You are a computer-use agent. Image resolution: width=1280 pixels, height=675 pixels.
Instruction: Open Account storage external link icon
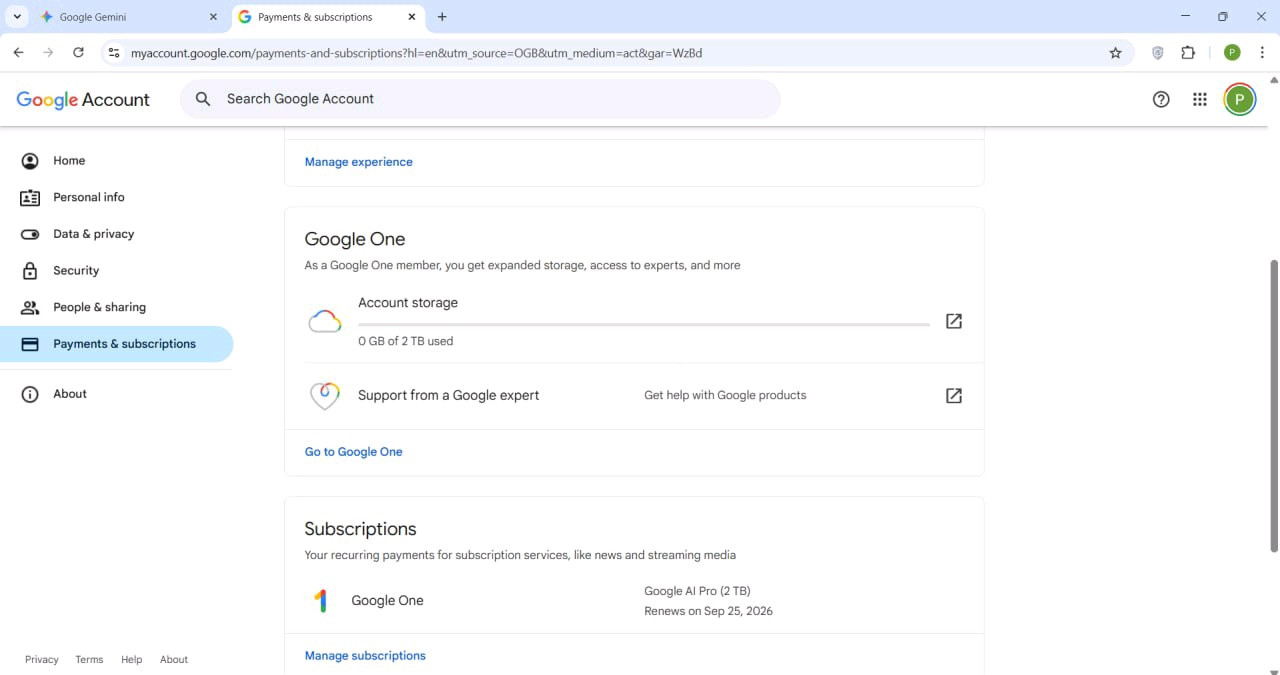tap(953, 321)
